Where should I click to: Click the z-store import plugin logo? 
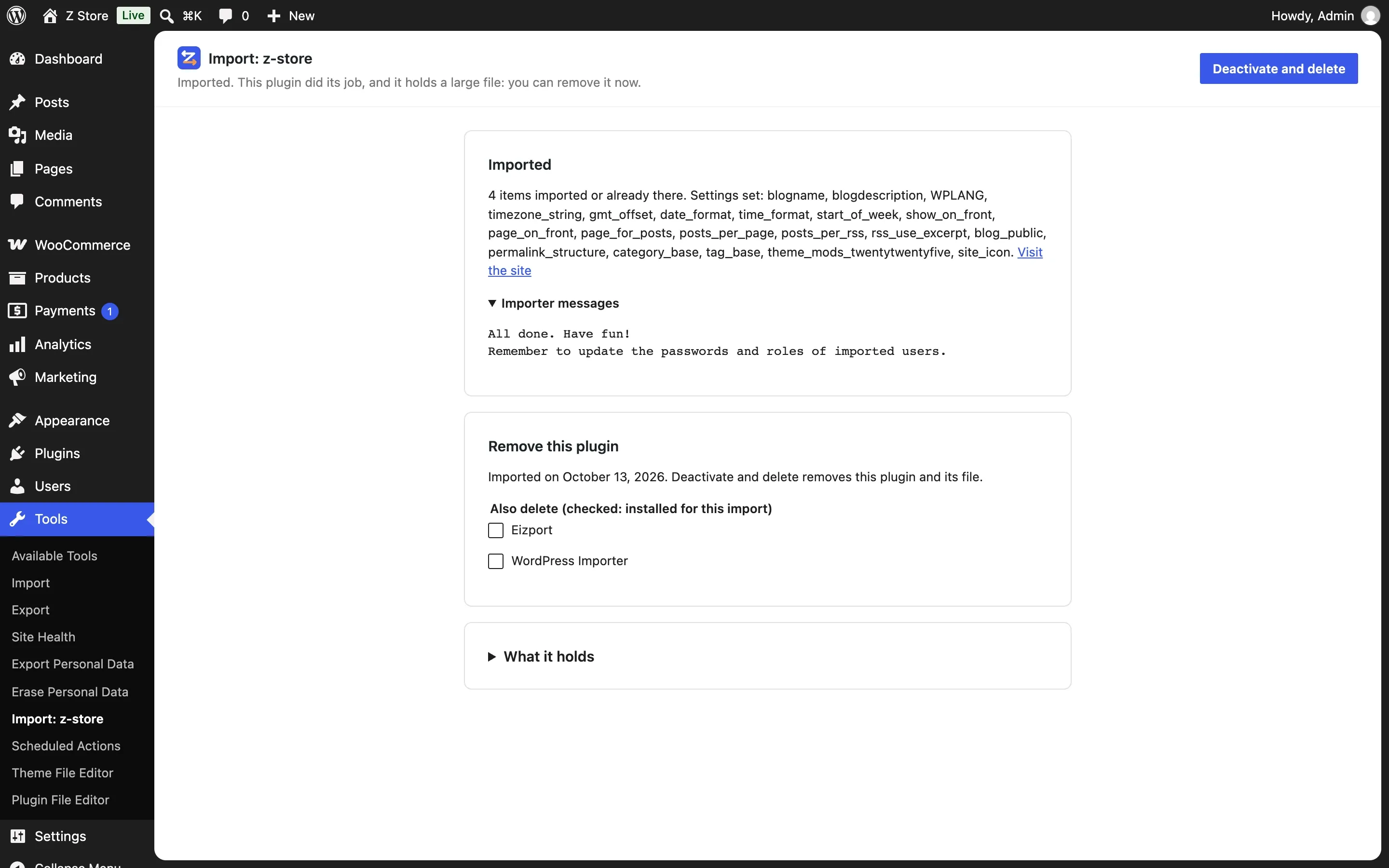point(189,58)
